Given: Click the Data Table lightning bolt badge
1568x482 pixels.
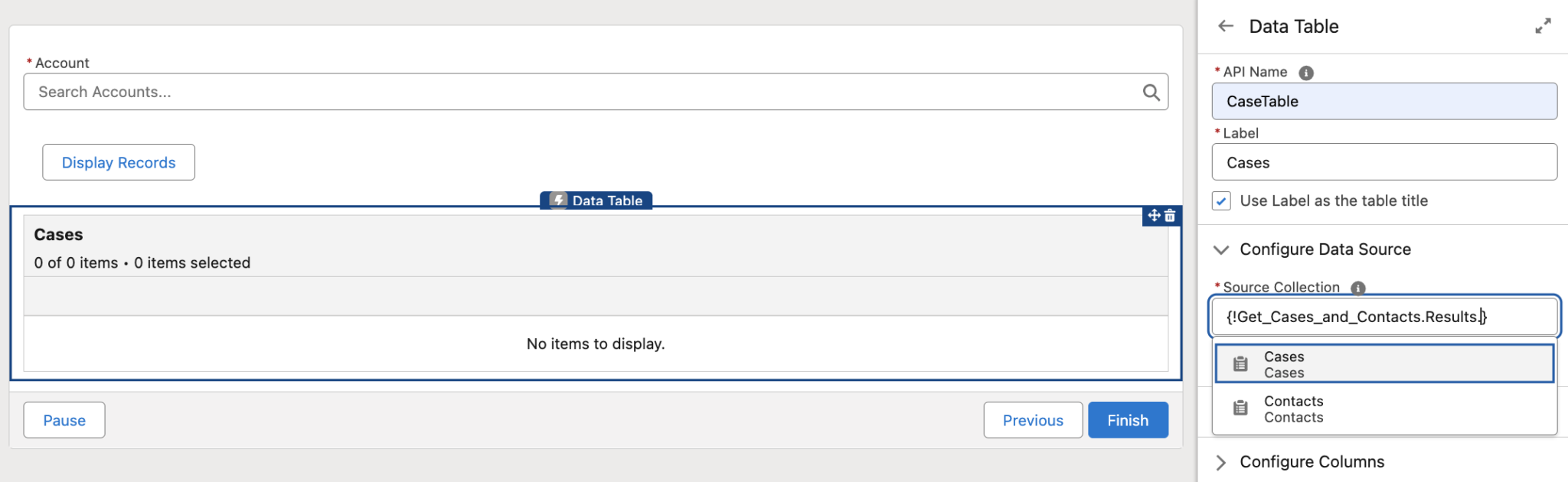Looking at the screenshot, I should pyautogui.click(x=558, y=200).
